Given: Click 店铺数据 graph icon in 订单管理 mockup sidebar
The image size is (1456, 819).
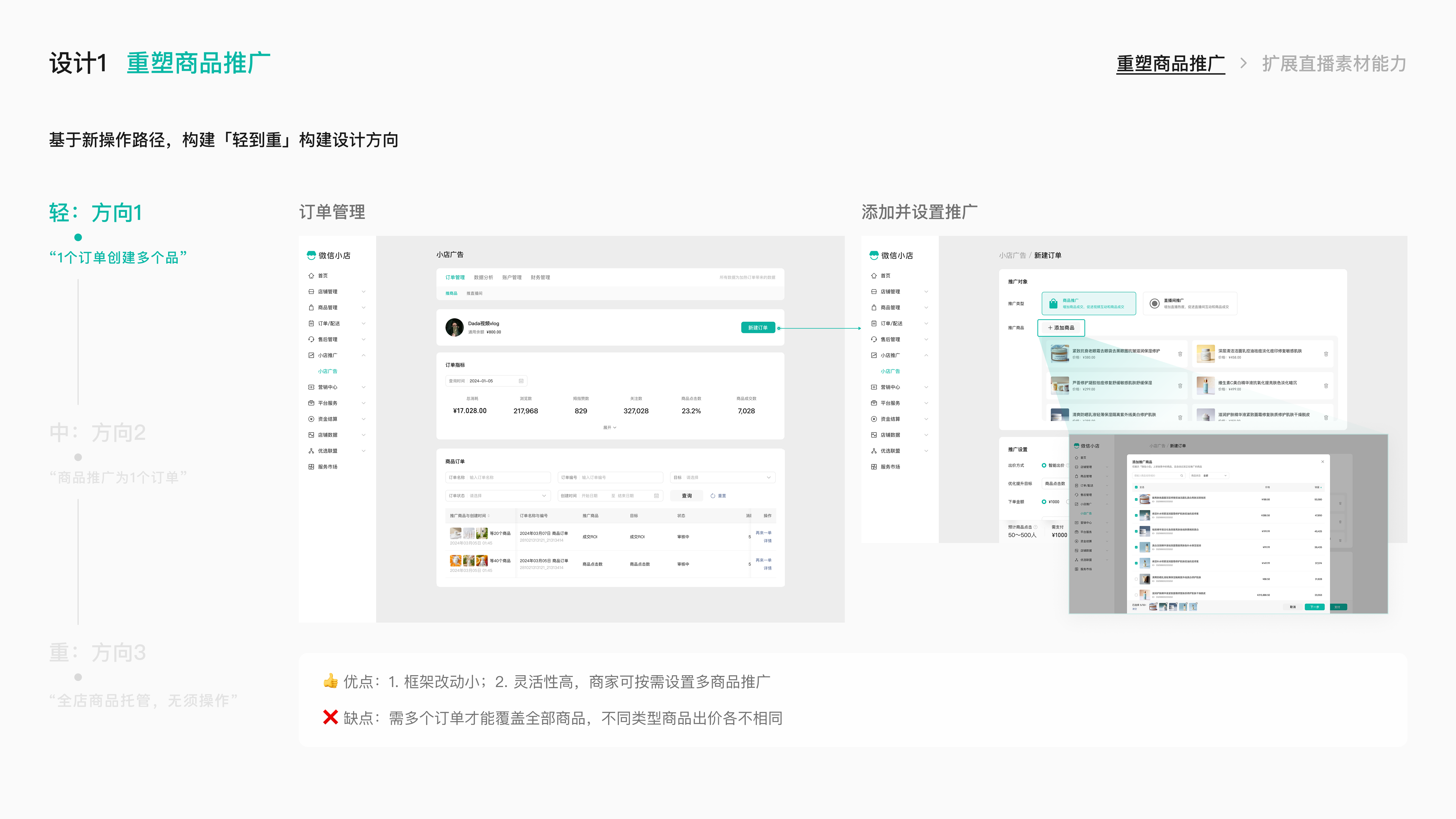Looking at the screenshot, I should point(311,435).
